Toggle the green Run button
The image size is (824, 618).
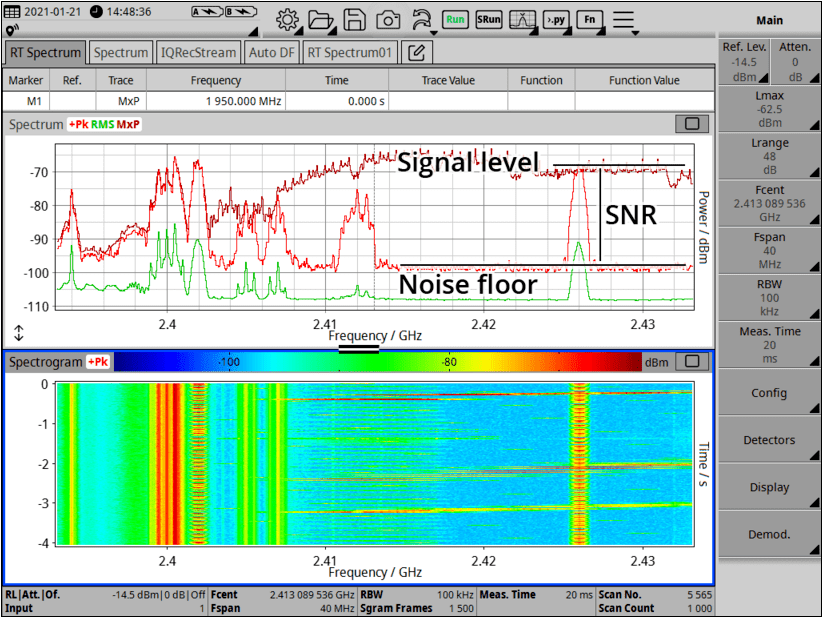pyautogui.click(x=455, y=20)
